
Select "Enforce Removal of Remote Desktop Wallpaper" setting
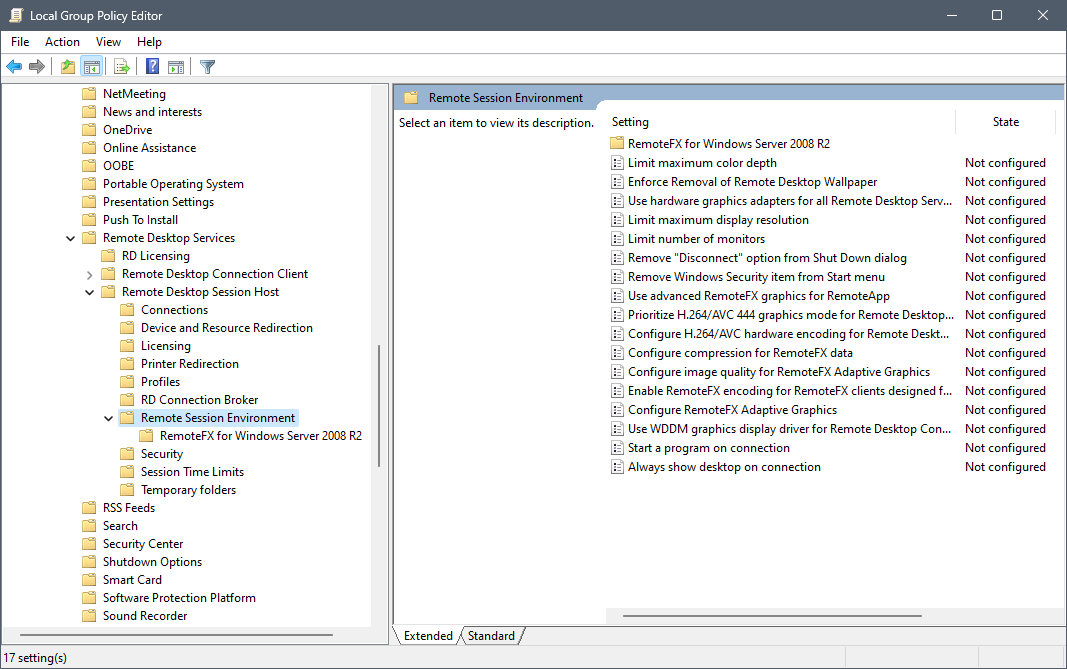752,182
